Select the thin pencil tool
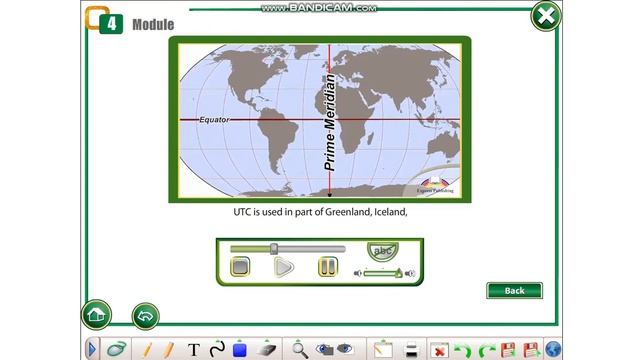Image resolution: width=640 pixels, height=360 pixels. 148,350
